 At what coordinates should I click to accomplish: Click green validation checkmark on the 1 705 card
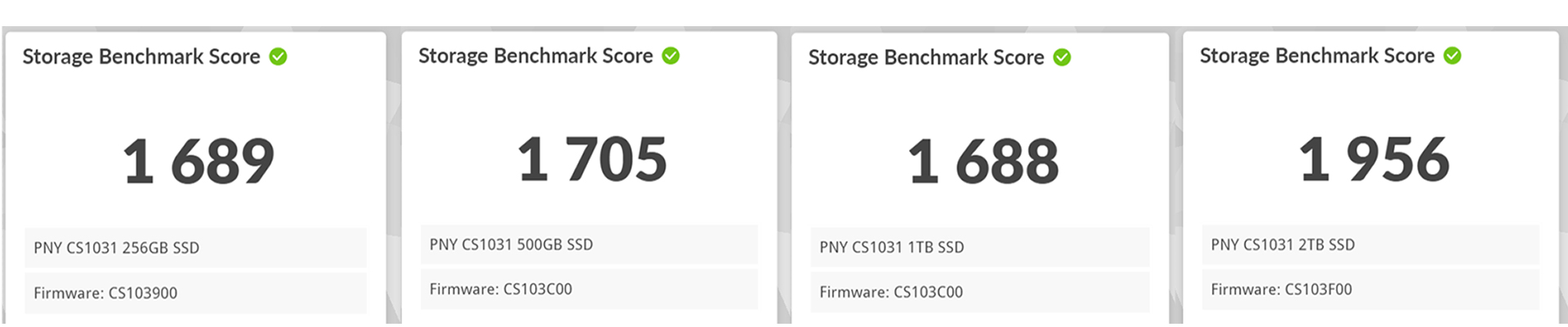670,56
